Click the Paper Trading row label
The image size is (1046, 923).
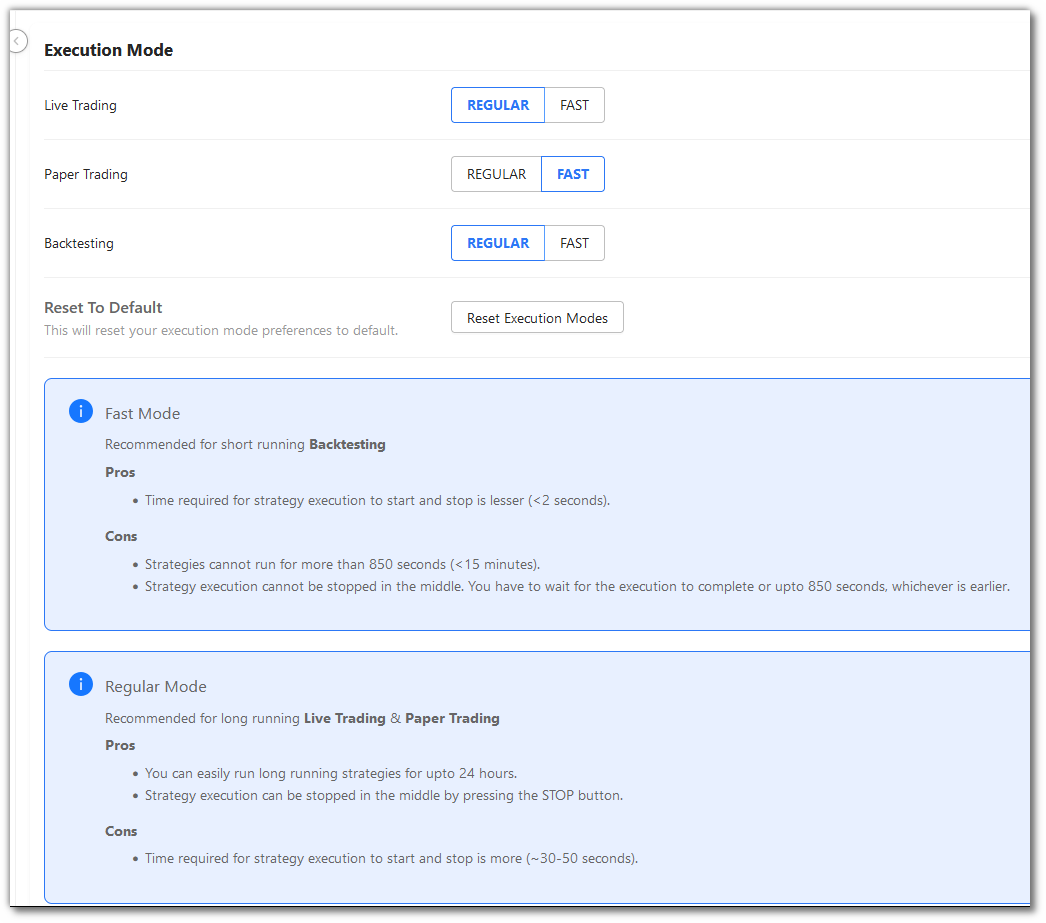click(86, 174)
